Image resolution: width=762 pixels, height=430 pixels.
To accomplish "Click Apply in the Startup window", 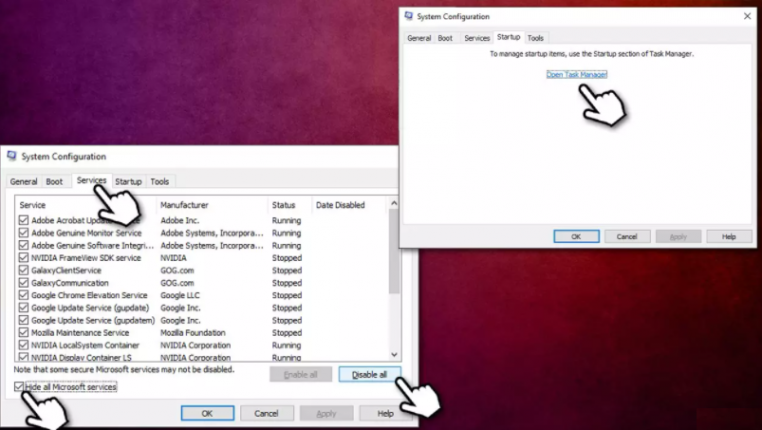I will 678,237.
